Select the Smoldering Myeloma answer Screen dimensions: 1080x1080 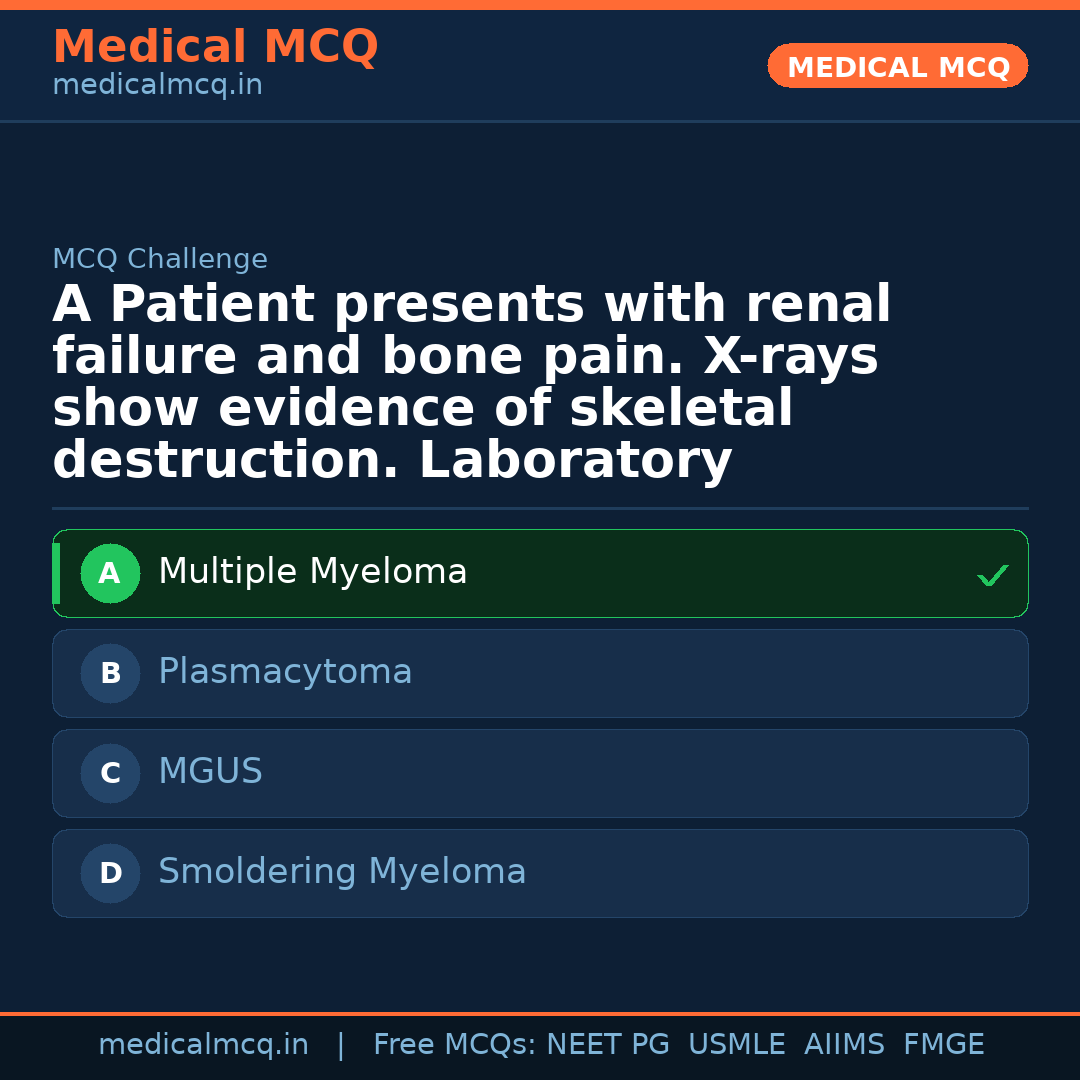click(x=342, y=872)
